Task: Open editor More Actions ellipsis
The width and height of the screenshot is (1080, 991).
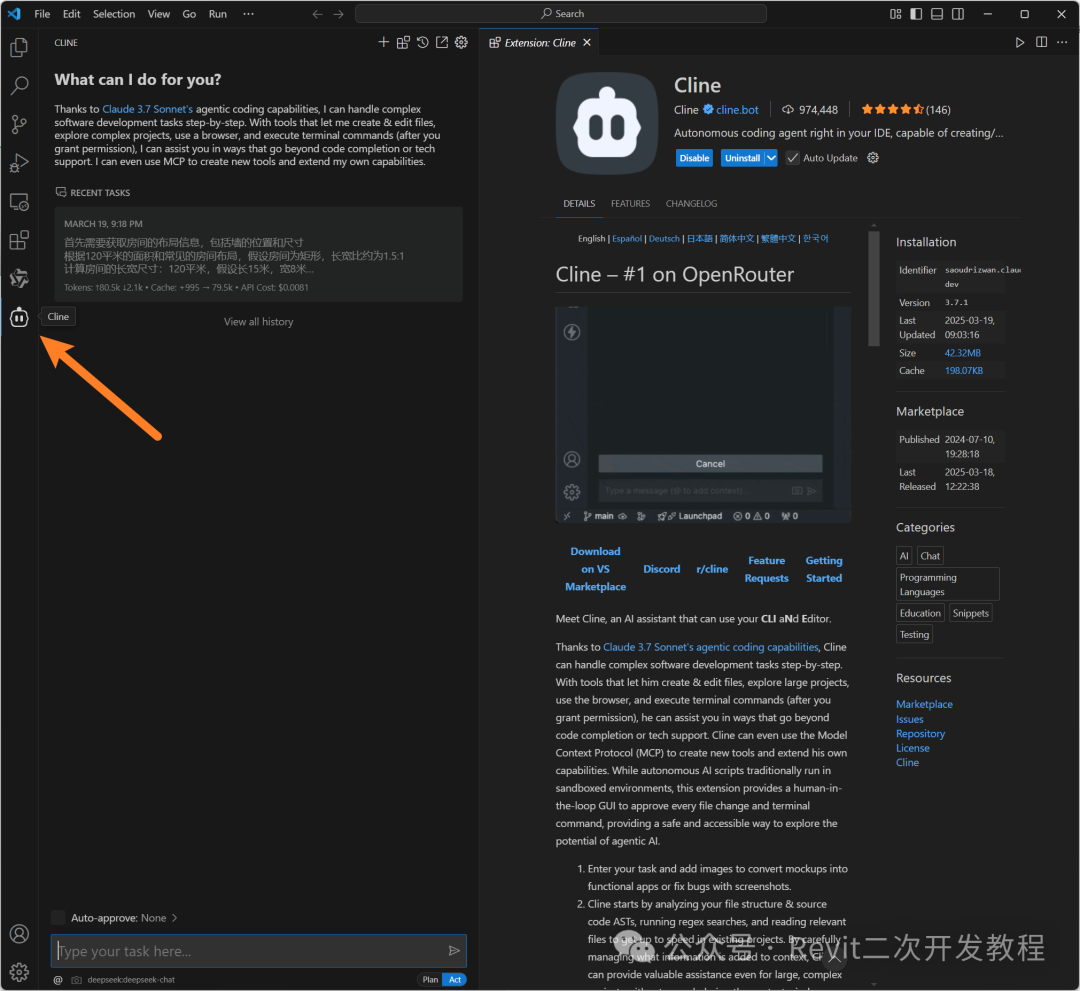Action: pos(1062,43)
